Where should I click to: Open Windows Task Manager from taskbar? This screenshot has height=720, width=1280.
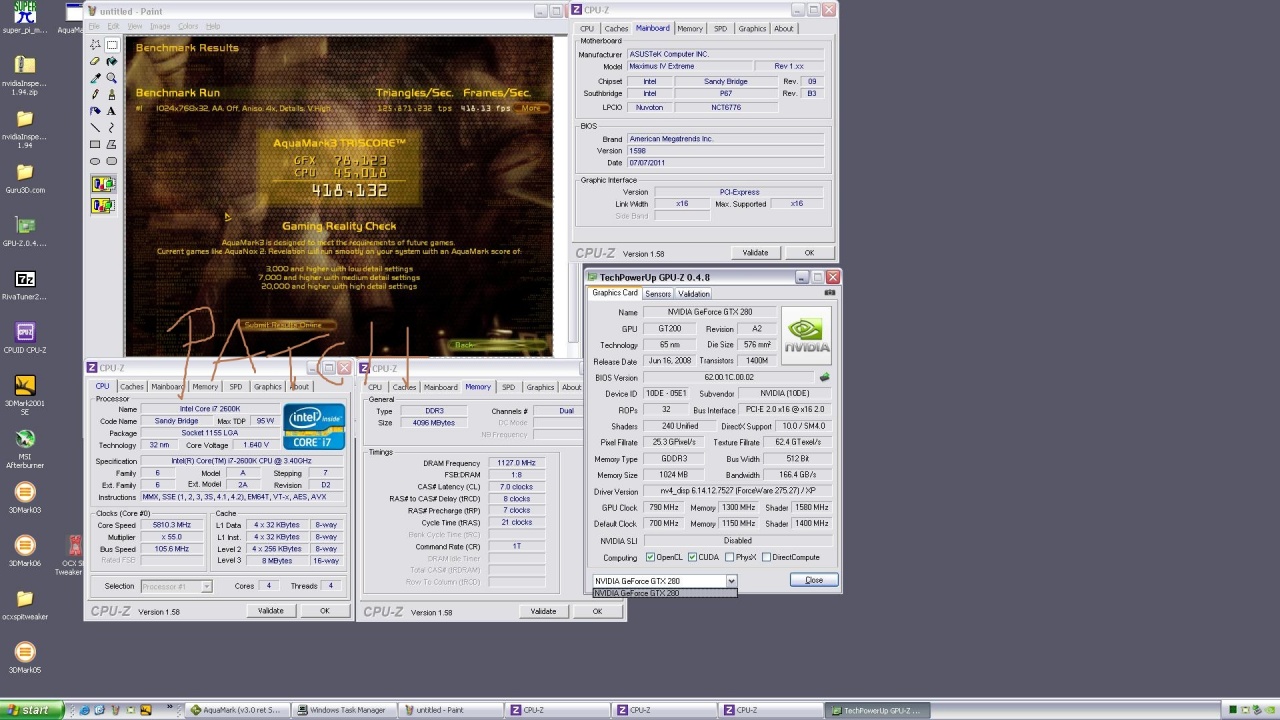[342, 710]
